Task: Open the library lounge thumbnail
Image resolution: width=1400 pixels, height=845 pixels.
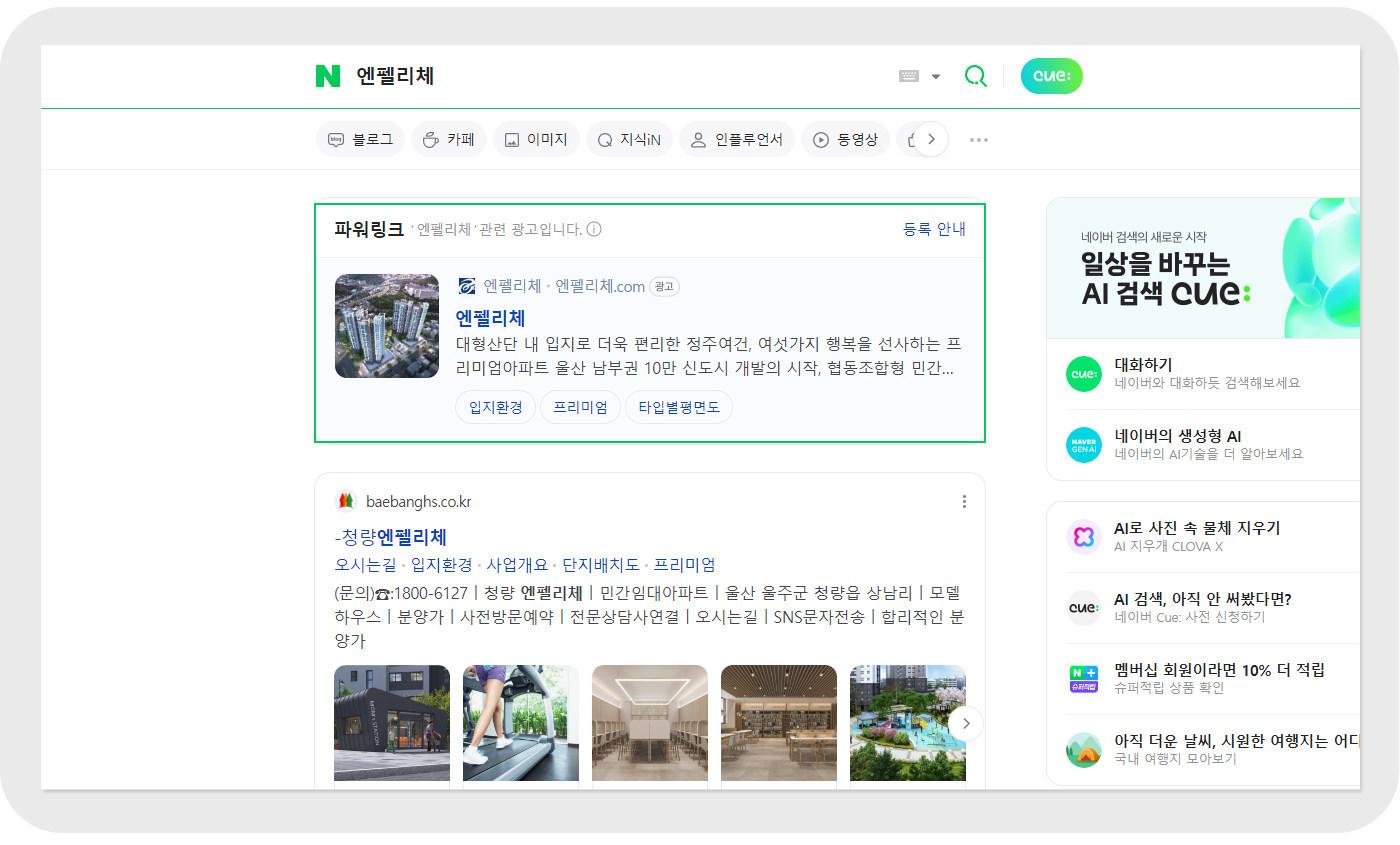Action: click(779, 723)
